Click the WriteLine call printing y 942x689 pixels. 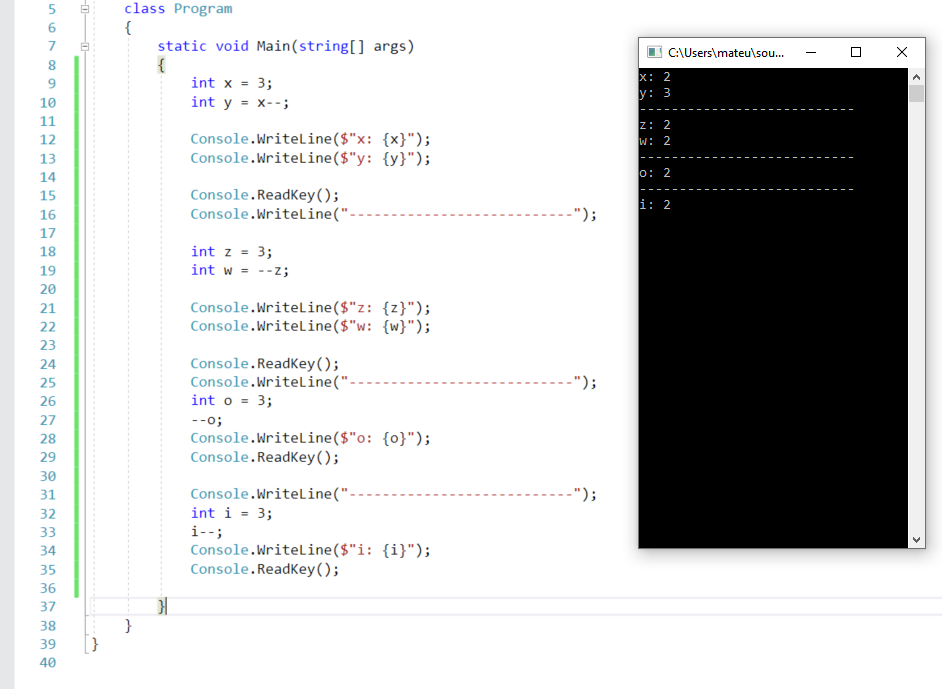(311, 159)
